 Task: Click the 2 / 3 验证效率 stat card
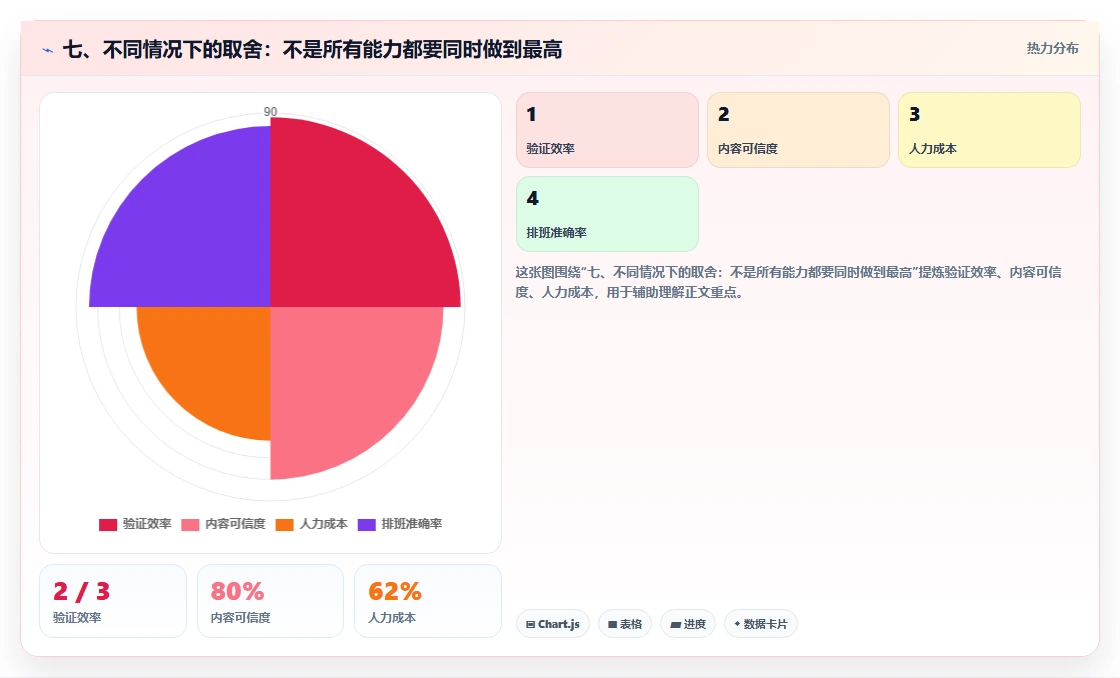pyautogui.click(x=113, y=601)
